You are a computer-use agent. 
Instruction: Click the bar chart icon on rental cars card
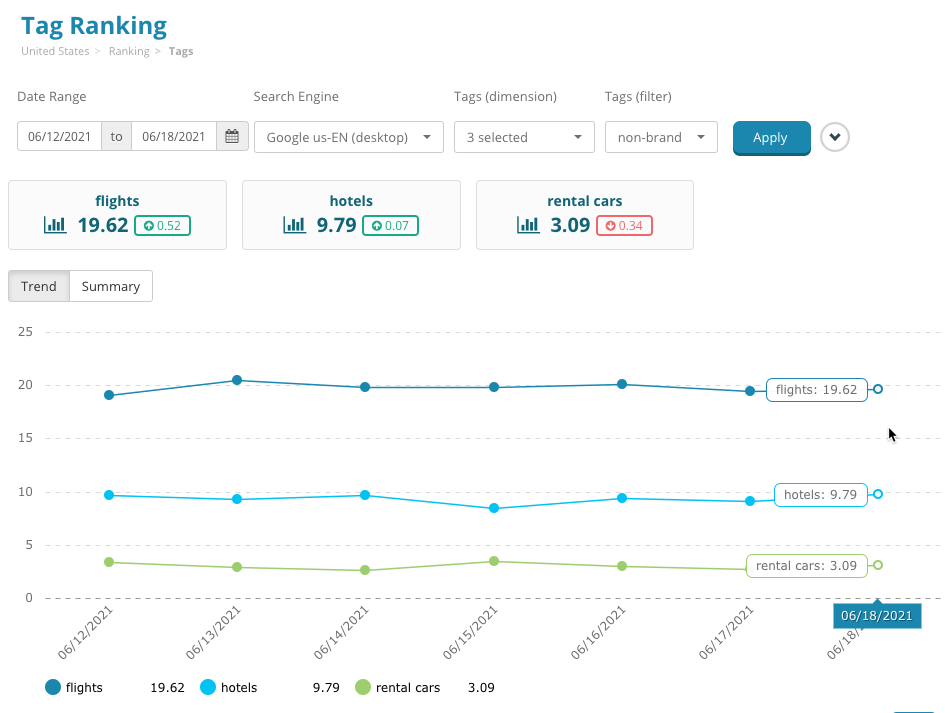528,225
